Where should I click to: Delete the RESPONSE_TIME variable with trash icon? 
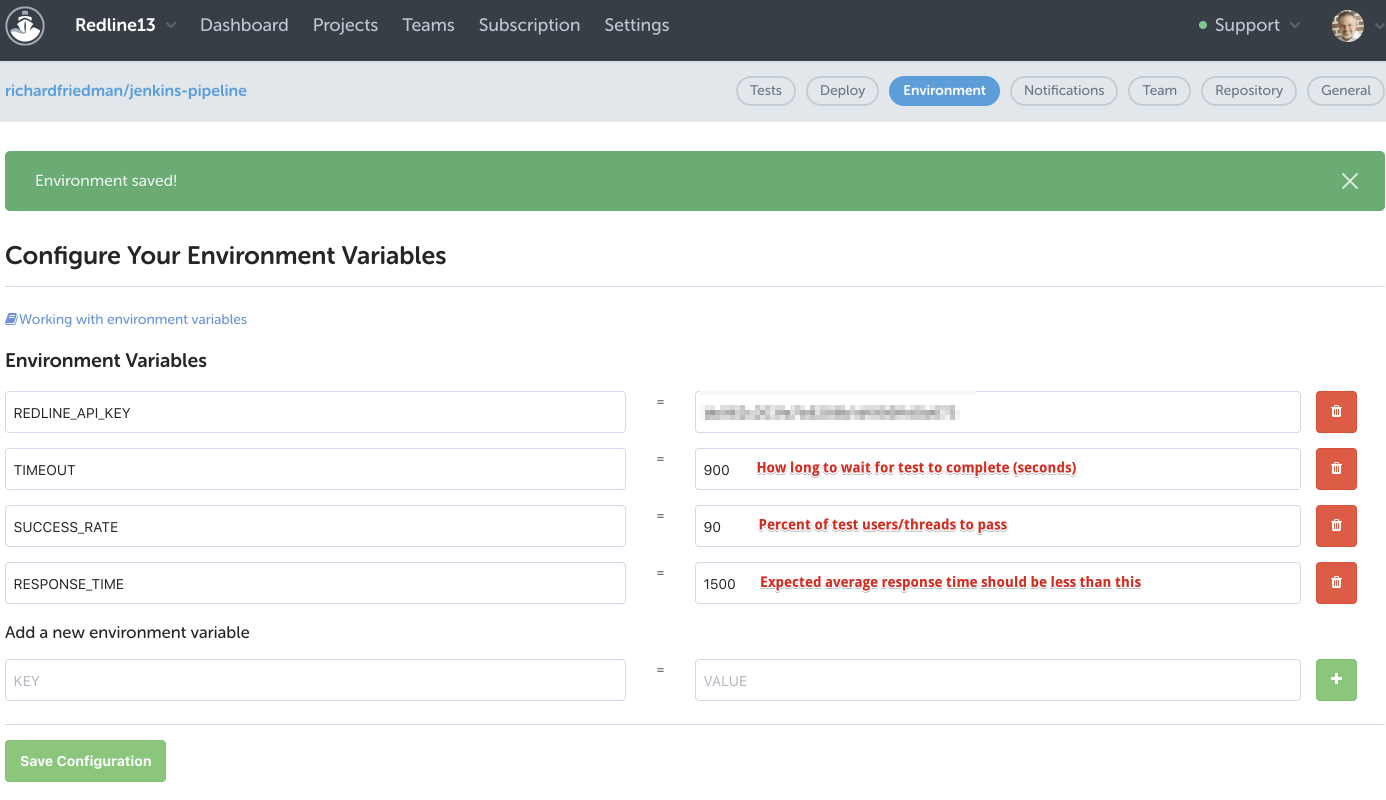tap(1336, 583)
